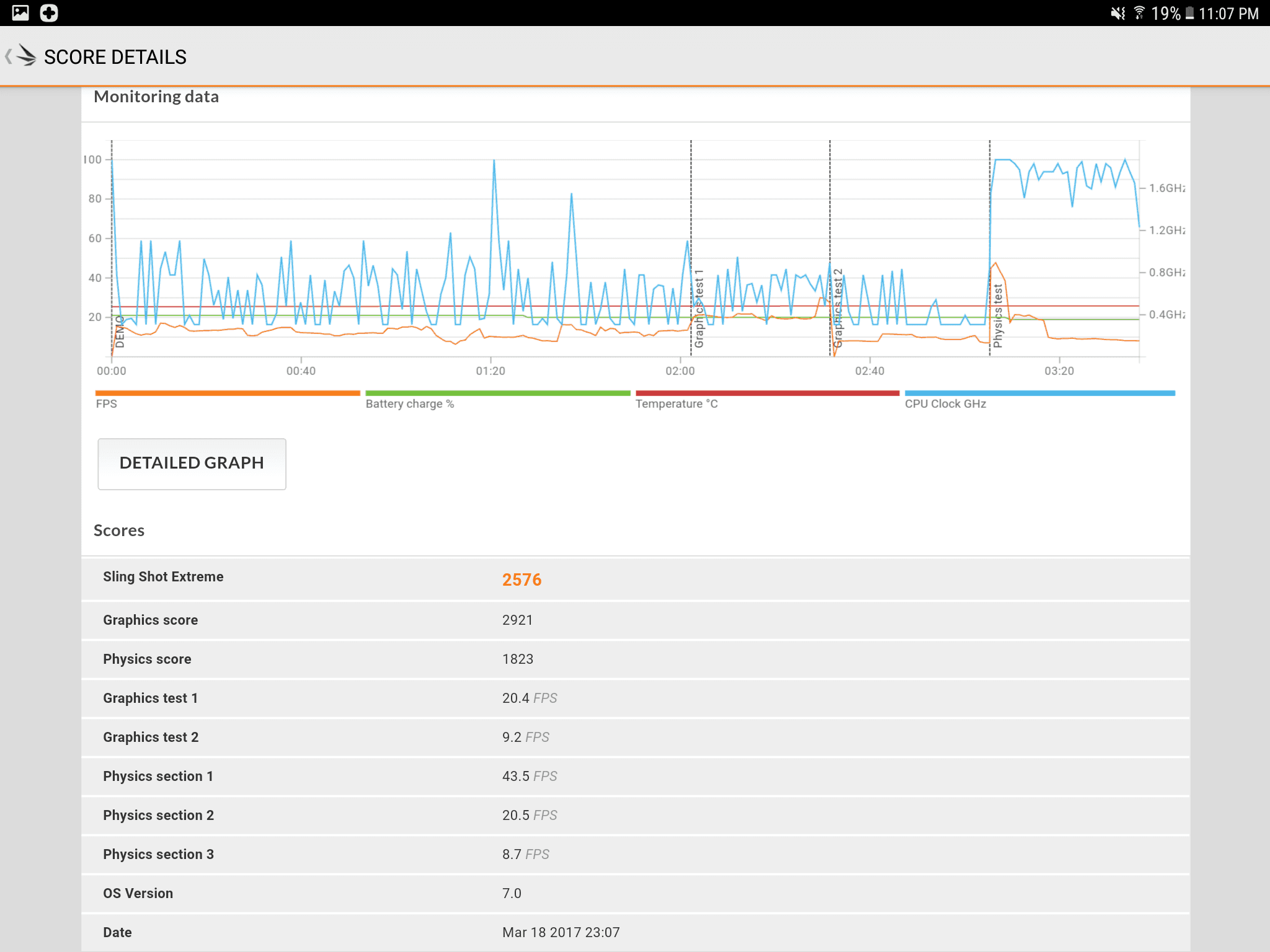
Task: Click the Graphics test 1 graph marker
Action: (x=699, y=309)
